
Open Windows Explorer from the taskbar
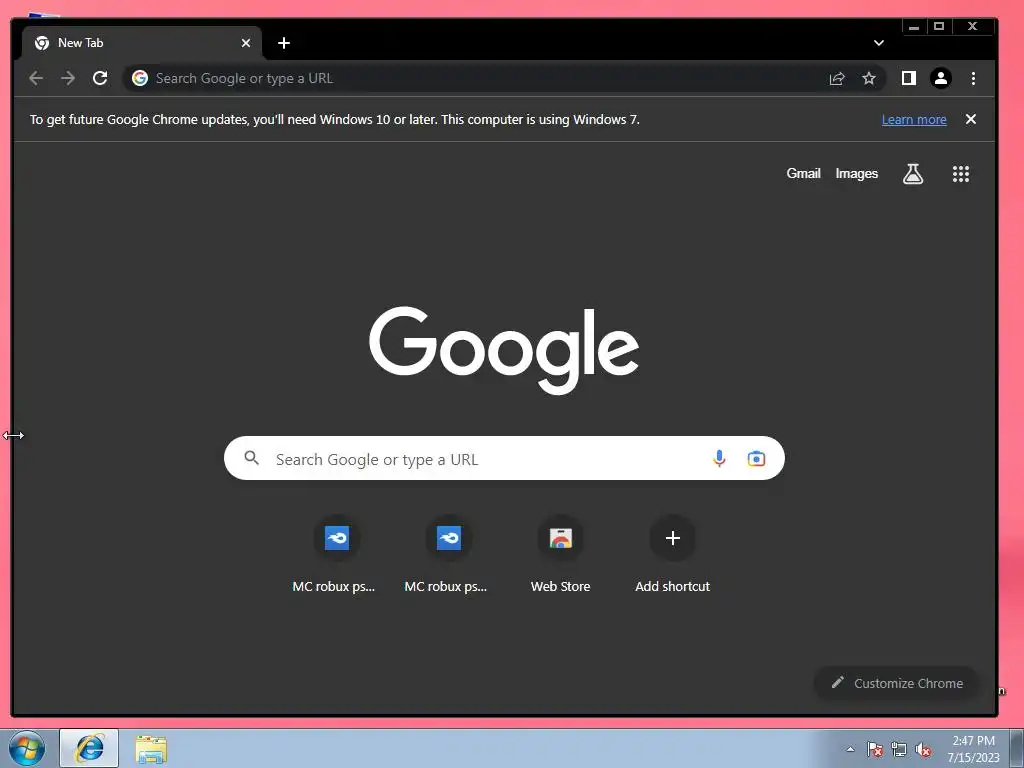point(151,748)
